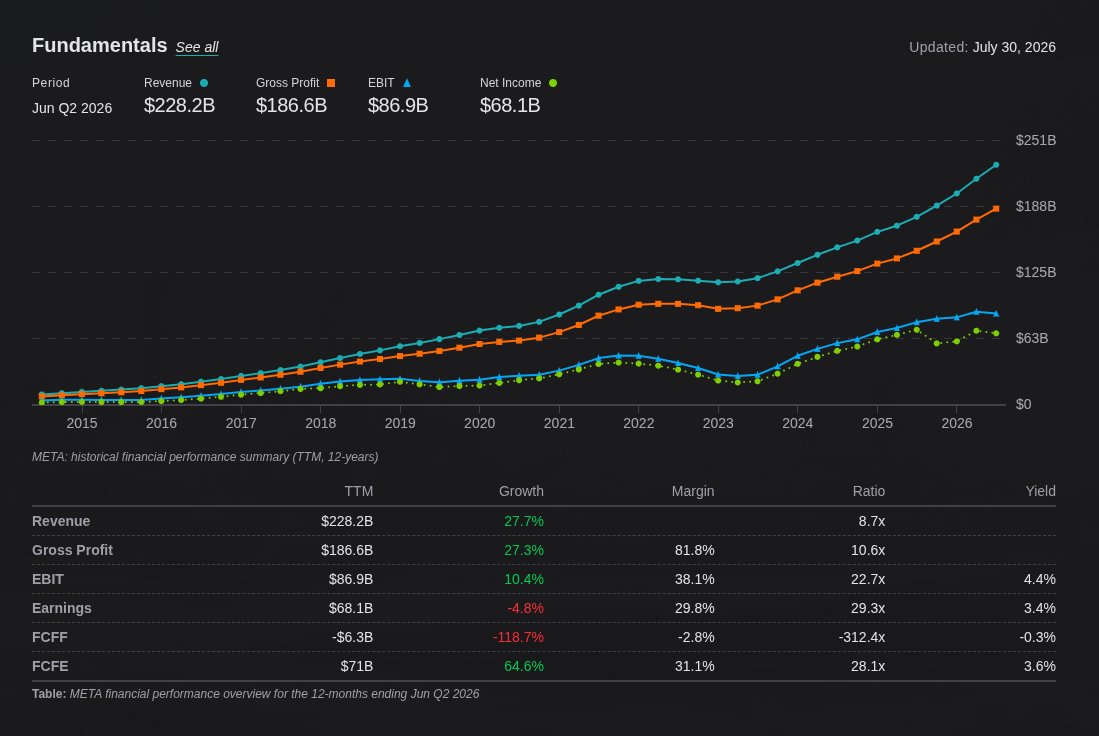Click the EBIT blue triangle legend marker

pyautogui.click(x=407, y=83)
